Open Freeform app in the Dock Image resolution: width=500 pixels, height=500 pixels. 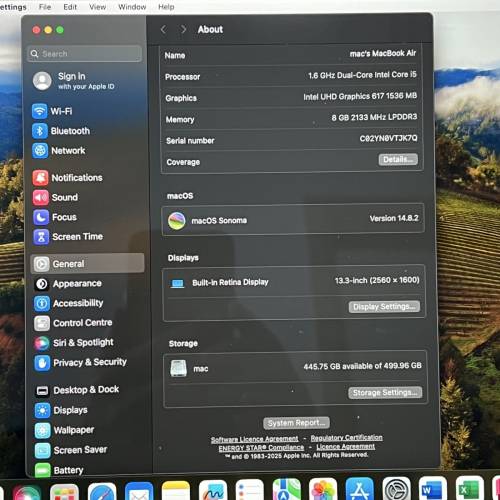point(213,490)
